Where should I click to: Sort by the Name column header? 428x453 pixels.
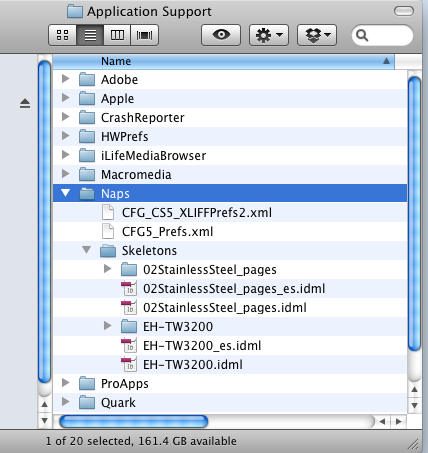tap(223, 61)
